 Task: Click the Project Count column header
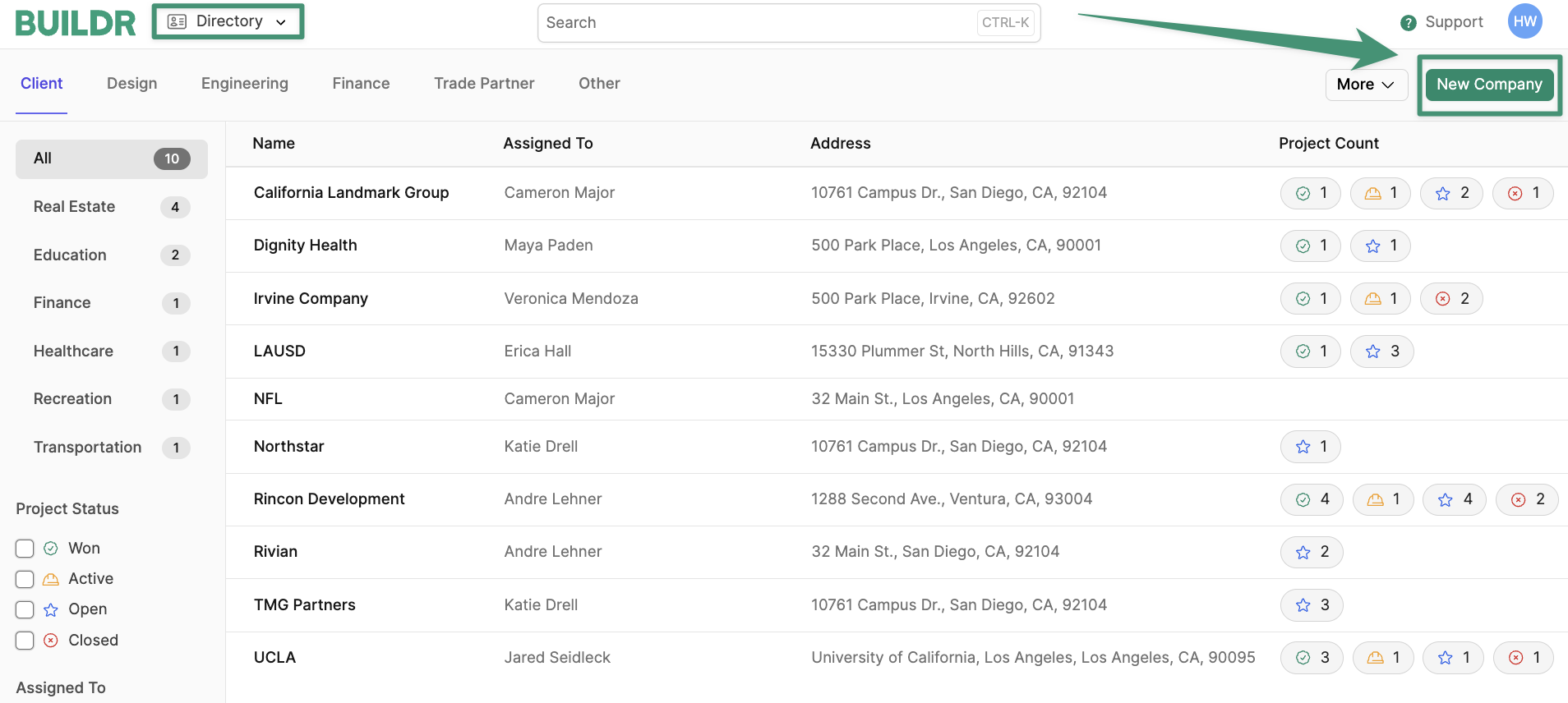[x=1329, y=144]
